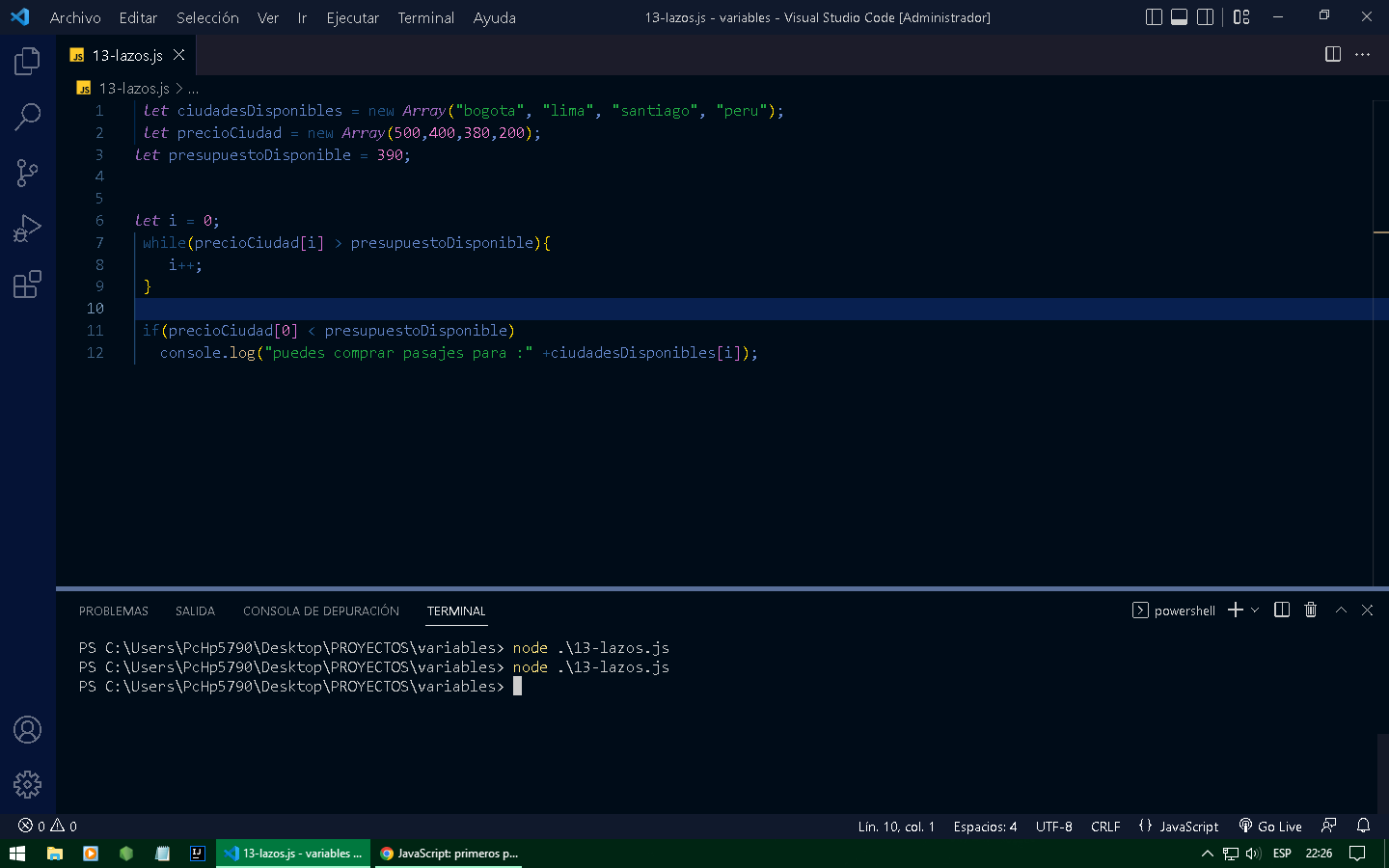Toggle the secondary side bar layout
This screenshot has width=1389, height=868.
coord(1205,16)
